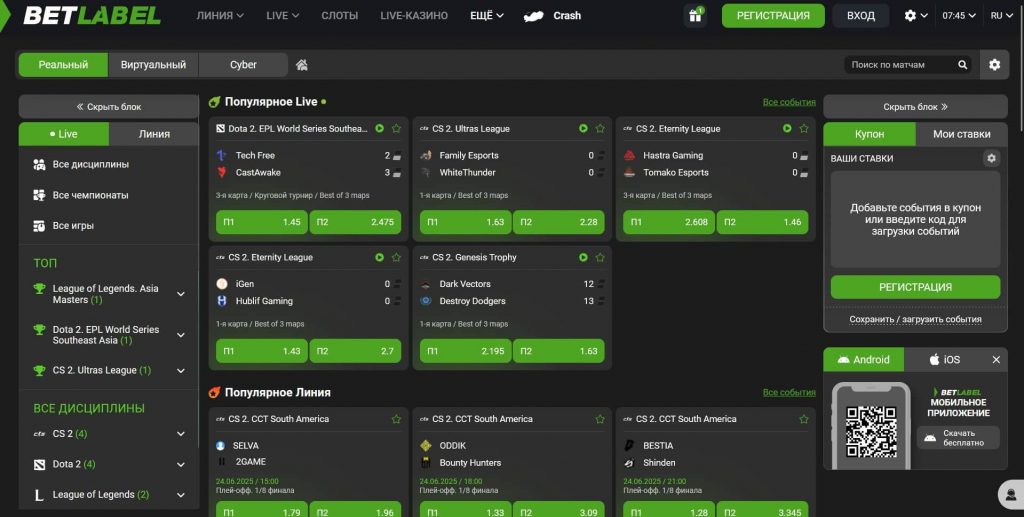The width and height of the screenshot is (1024, 517).
Task: Select the Cyber tab
Action: coord(243,65)
